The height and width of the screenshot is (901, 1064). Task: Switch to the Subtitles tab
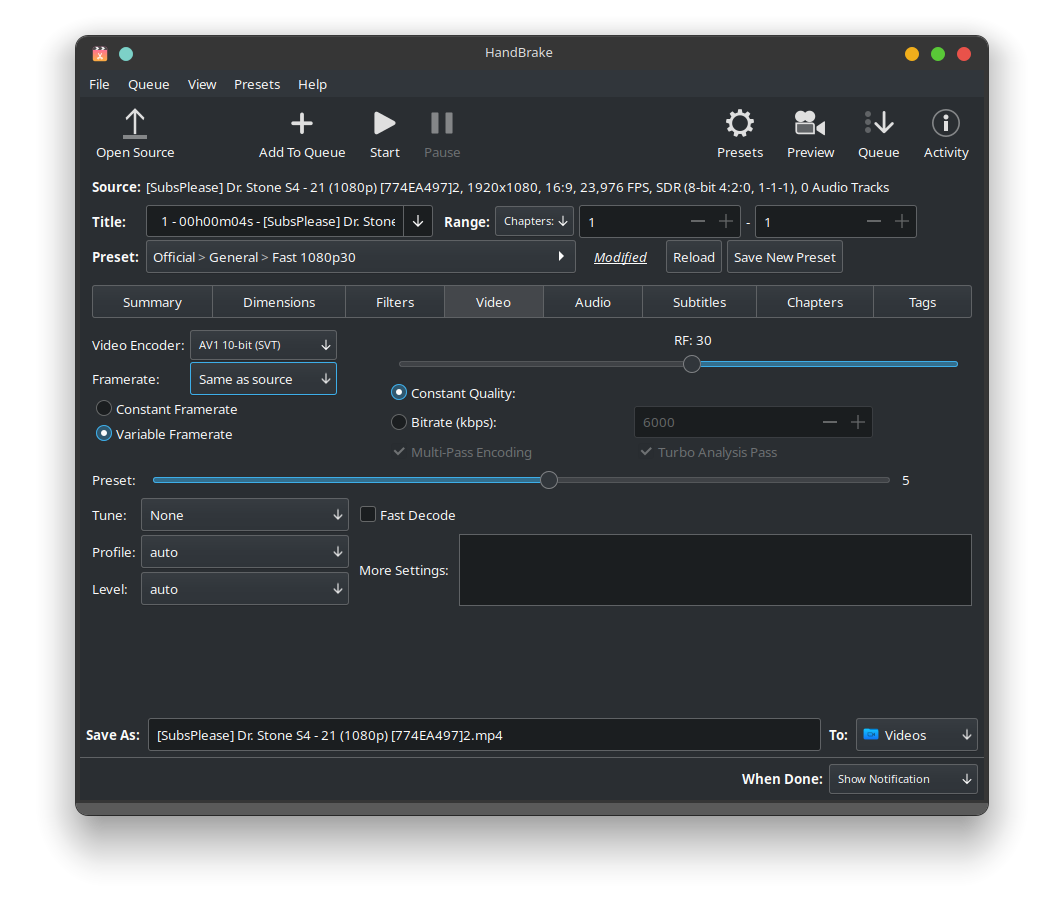coord(700,302)
